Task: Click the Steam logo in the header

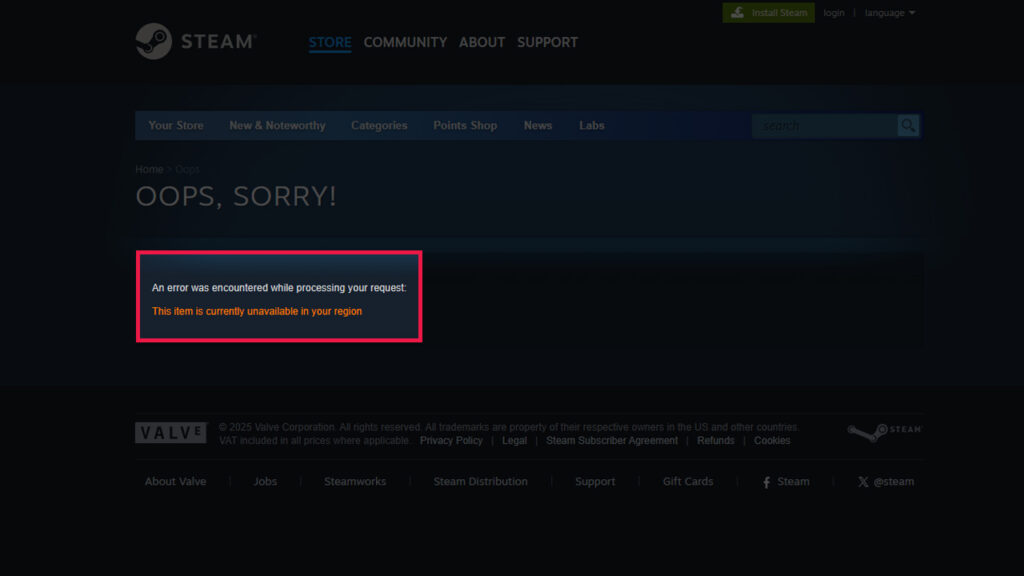Action: [x=196, y=41]
